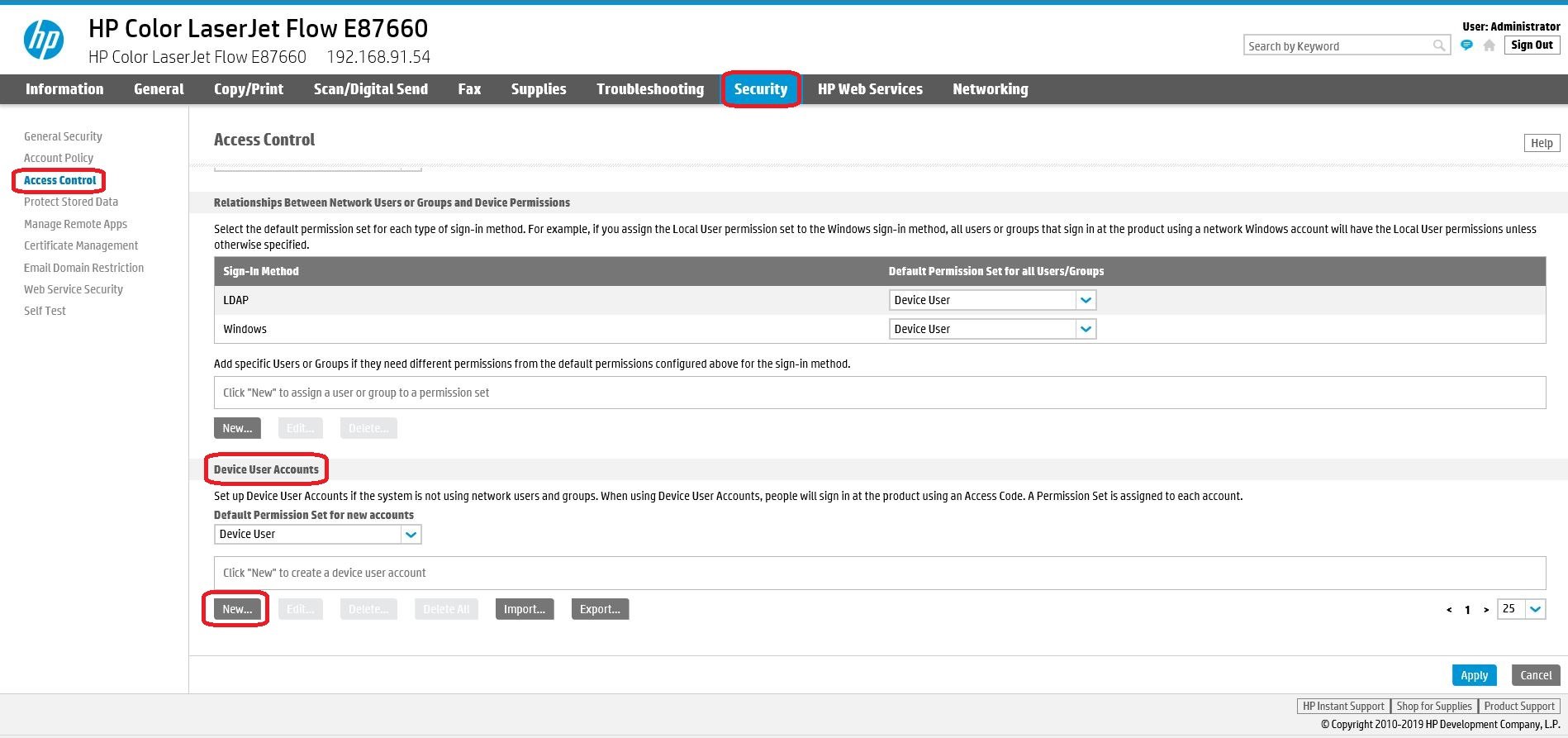Open Protect Stored Data page

71,202
